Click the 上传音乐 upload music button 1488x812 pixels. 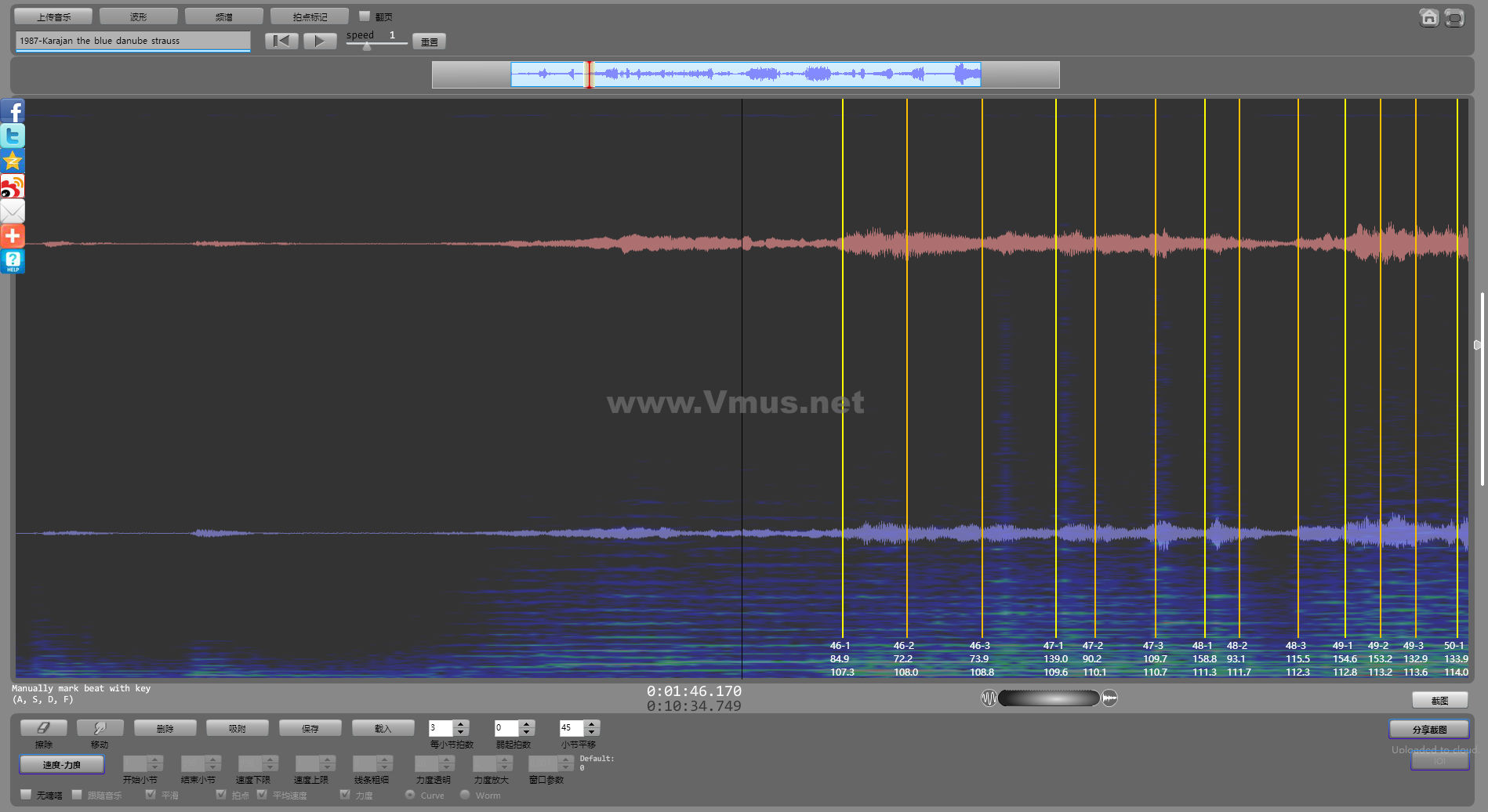pyautogui.click(x=53, y=16)
